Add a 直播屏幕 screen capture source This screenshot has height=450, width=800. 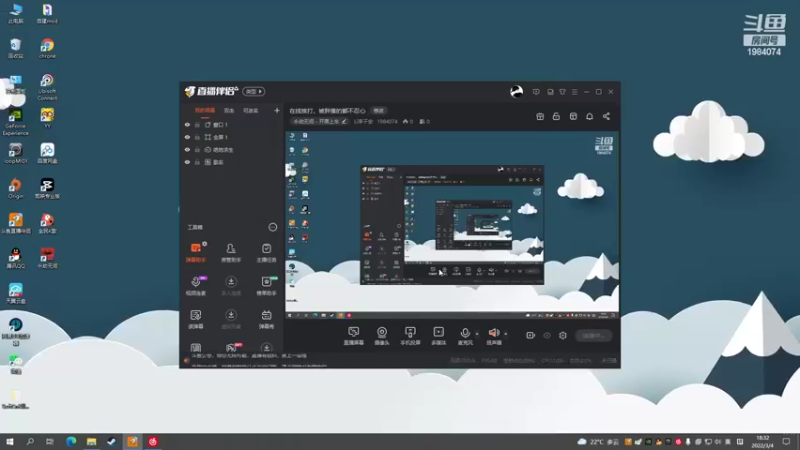click(354, 336)
